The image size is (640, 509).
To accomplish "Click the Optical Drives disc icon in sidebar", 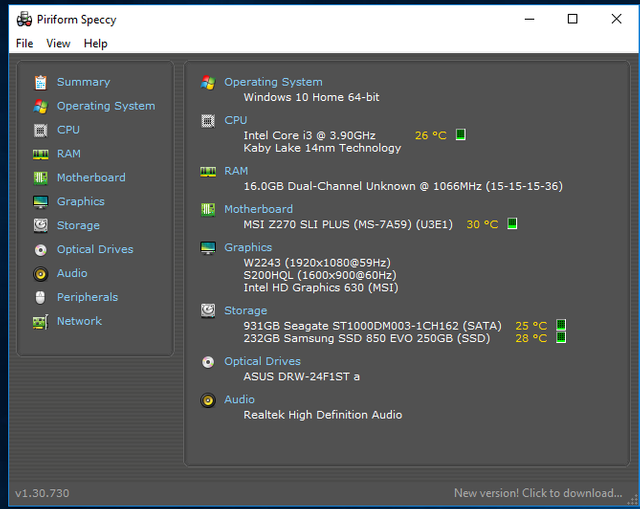I will (40, 250).
